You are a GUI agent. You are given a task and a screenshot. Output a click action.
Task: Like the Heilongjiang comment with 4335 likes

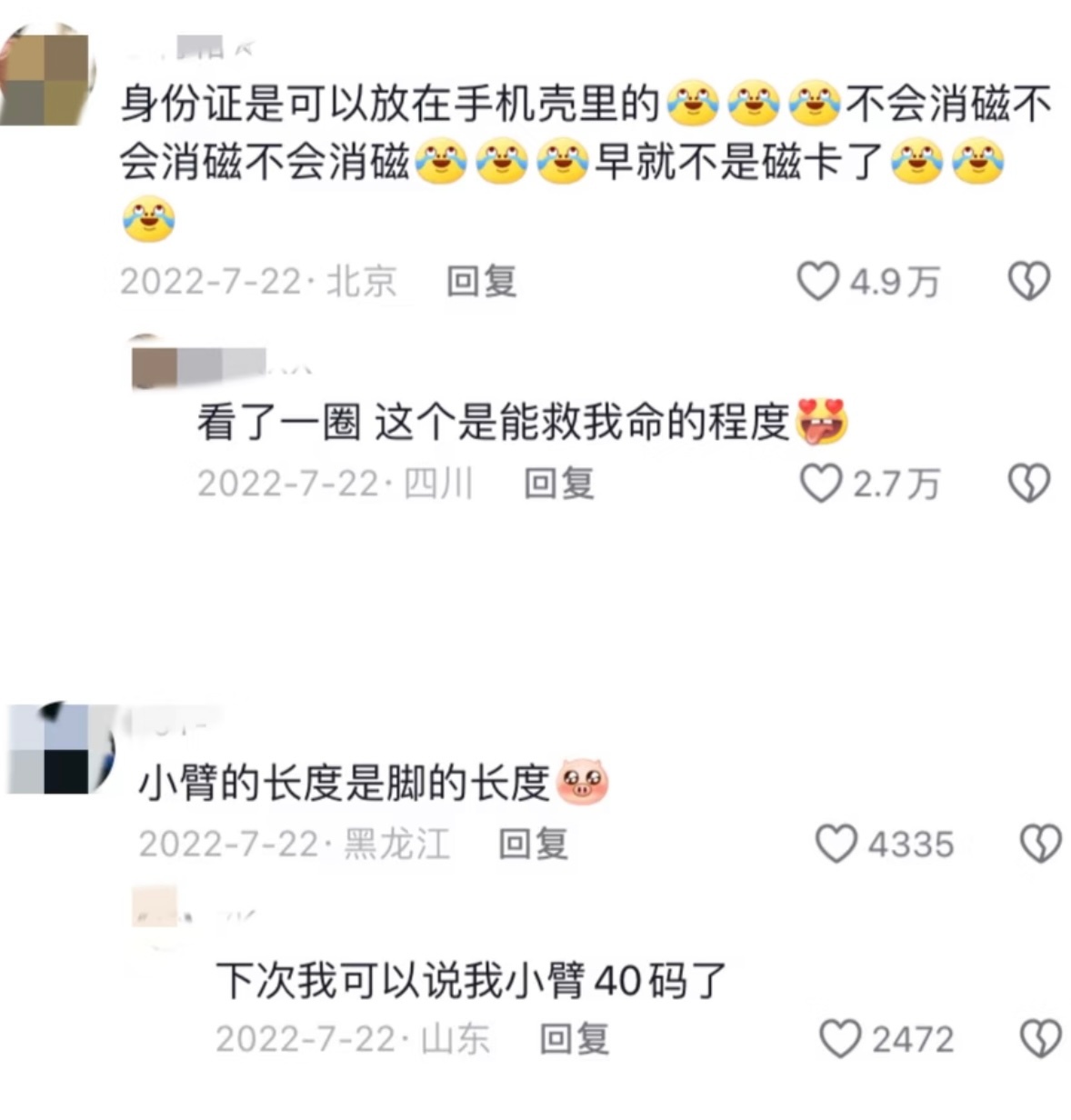836,844
